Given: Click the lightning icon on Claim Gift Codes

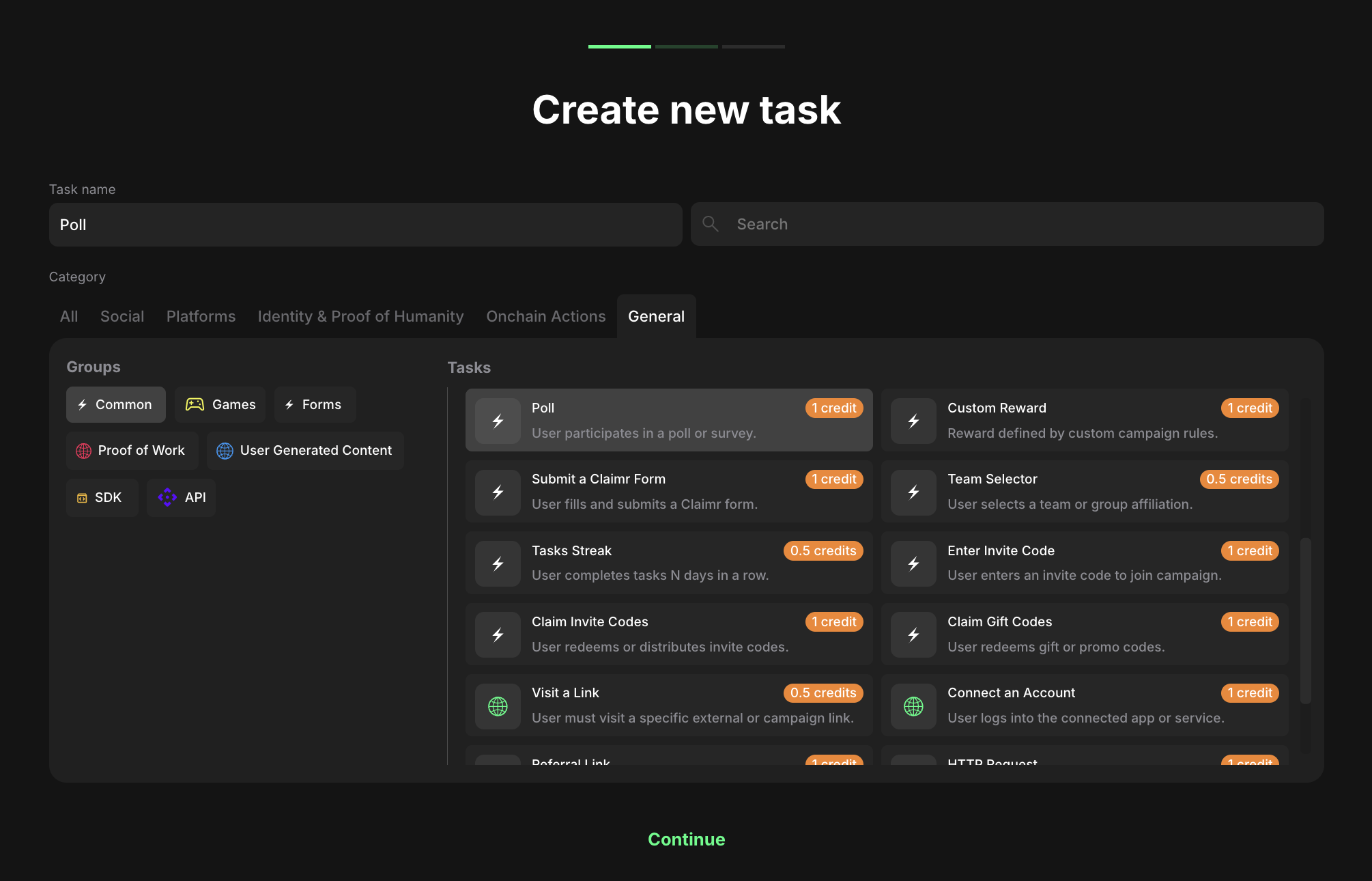Looking at the screenshot, I should click(x=914, y=634).
